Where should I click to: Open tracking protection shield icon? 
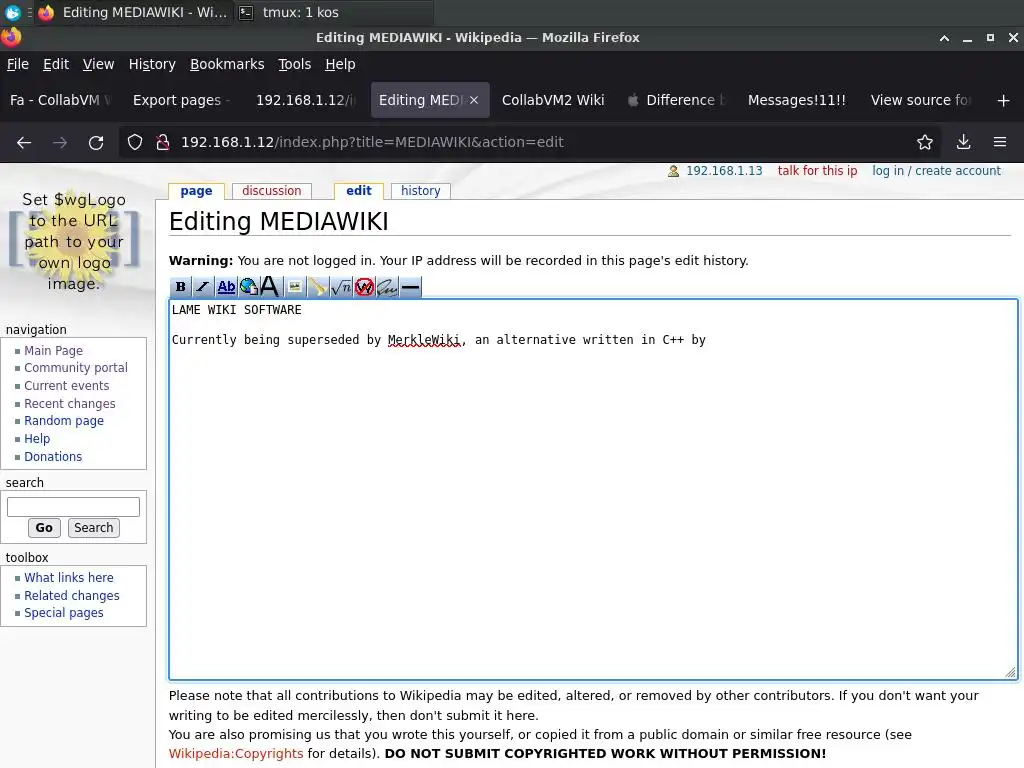(135, 142)
